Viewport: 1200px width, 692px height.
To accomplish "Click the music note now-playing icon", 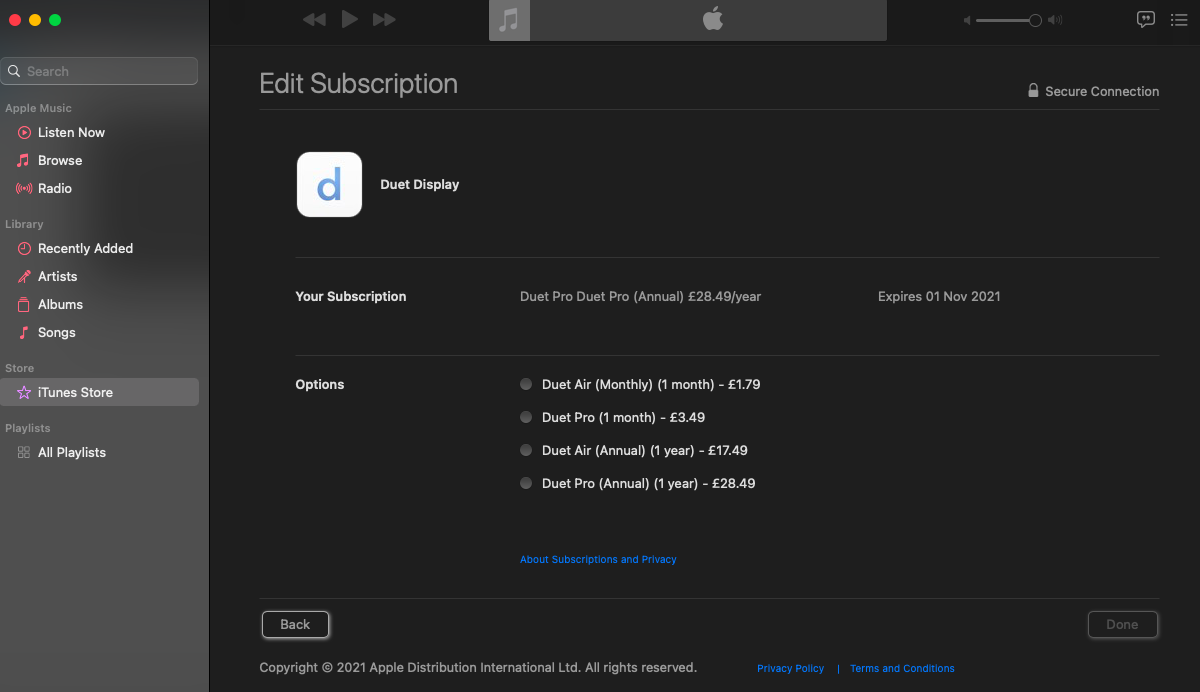I will pos(509,20).
